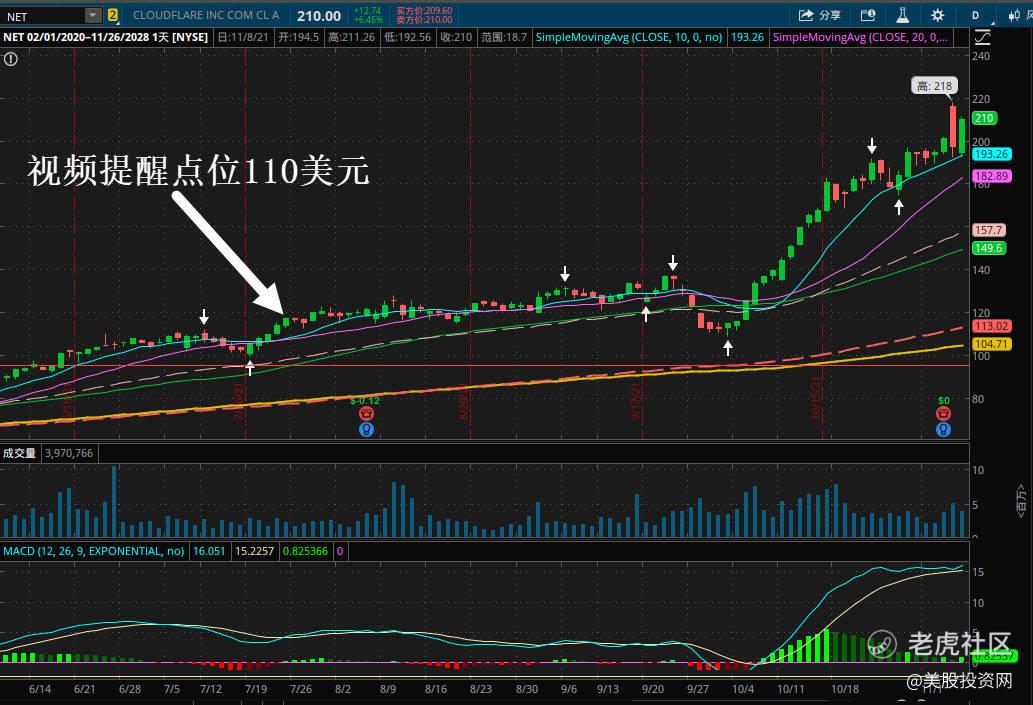Click the candlestick chart style icon

[x=1014, y=15]
